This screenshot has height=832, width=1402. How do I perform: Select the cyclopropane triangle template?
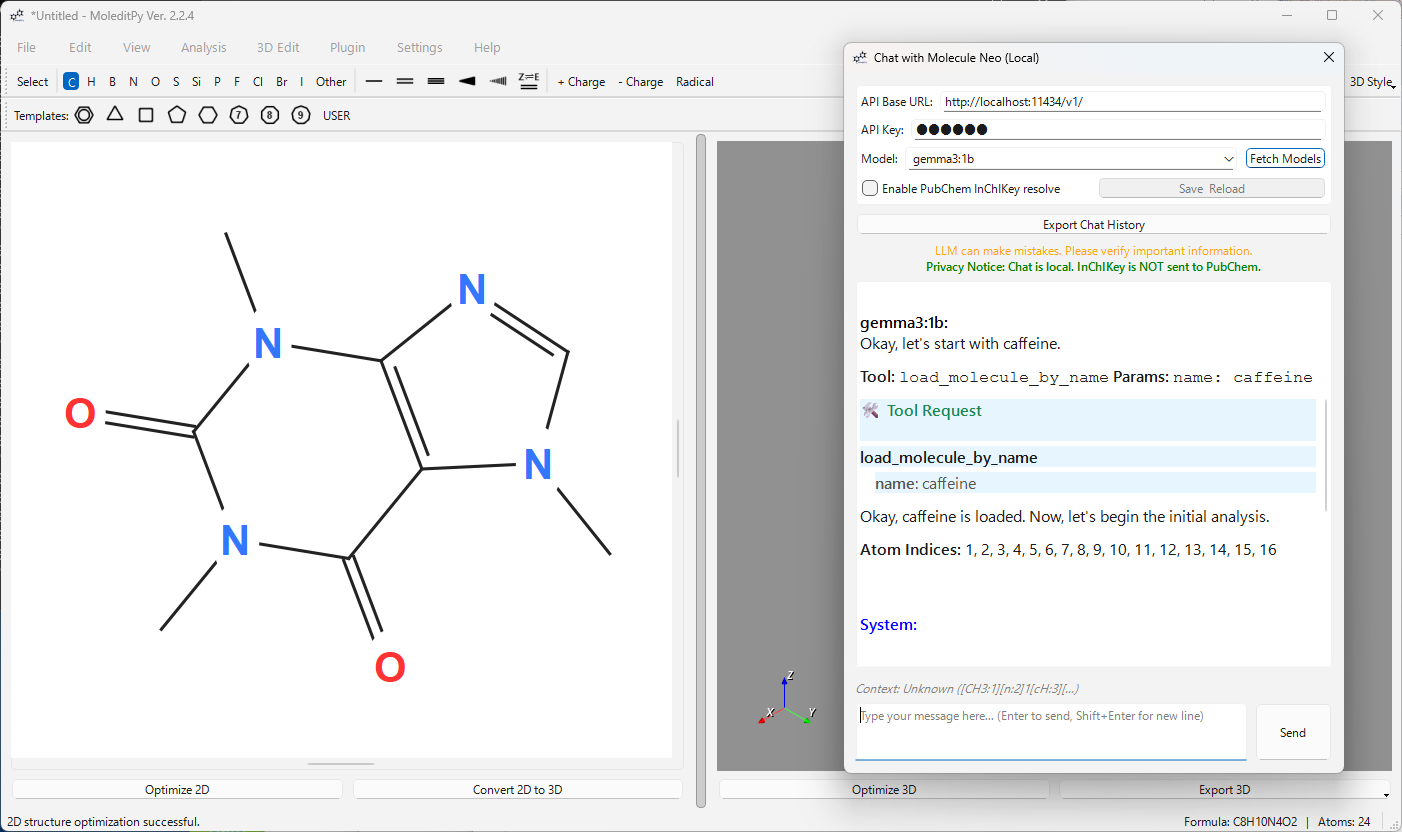115,115
